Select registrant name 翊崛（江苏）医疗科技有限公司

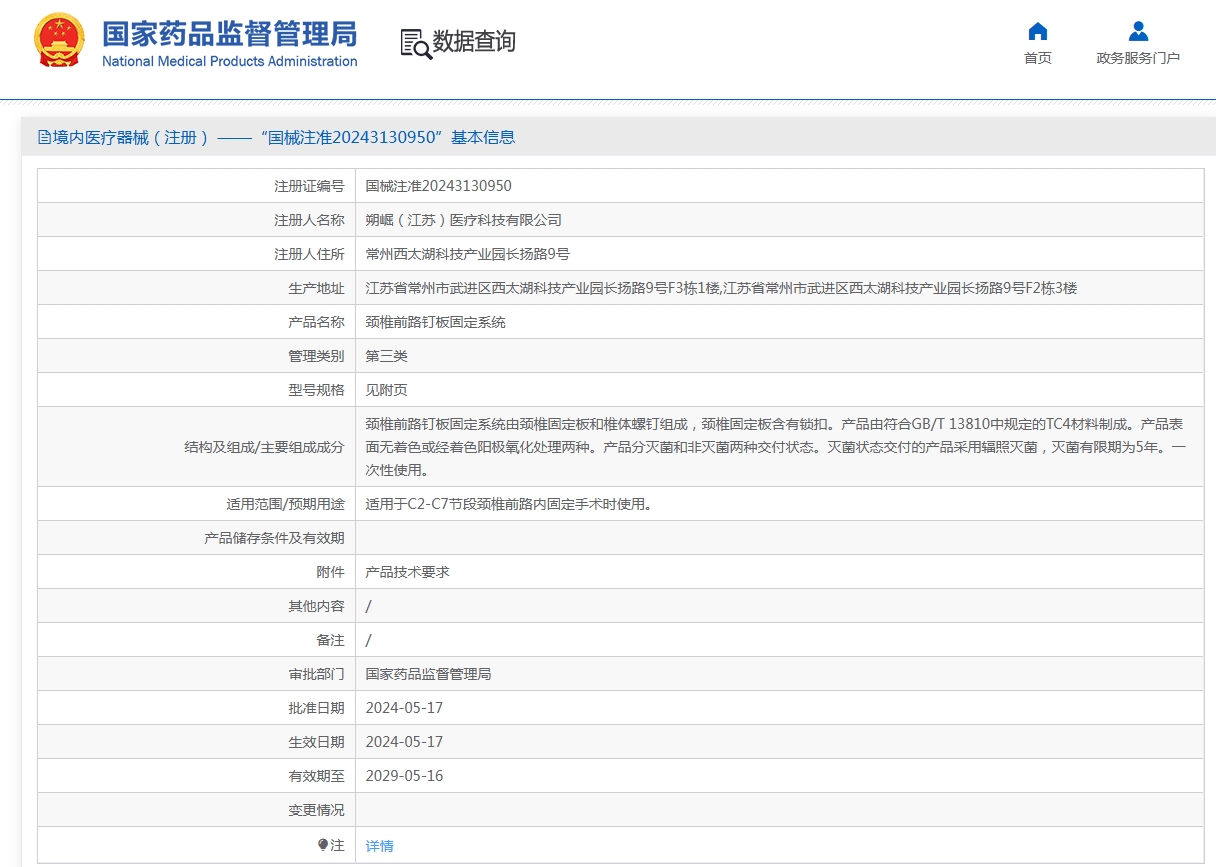[464, 220]
